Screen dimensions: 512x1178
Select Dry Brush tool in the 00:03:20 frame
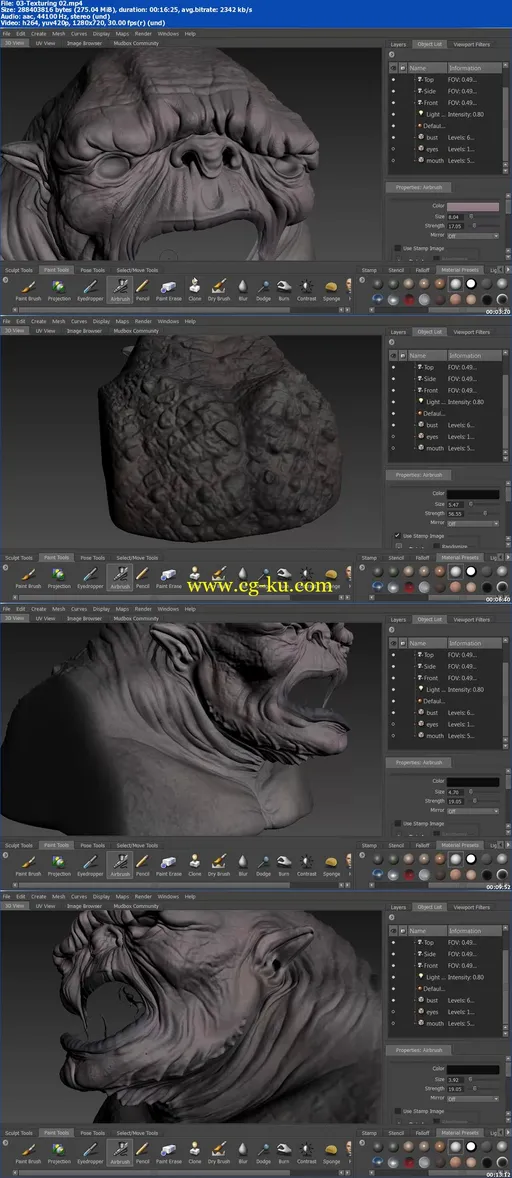pos(219,289)
